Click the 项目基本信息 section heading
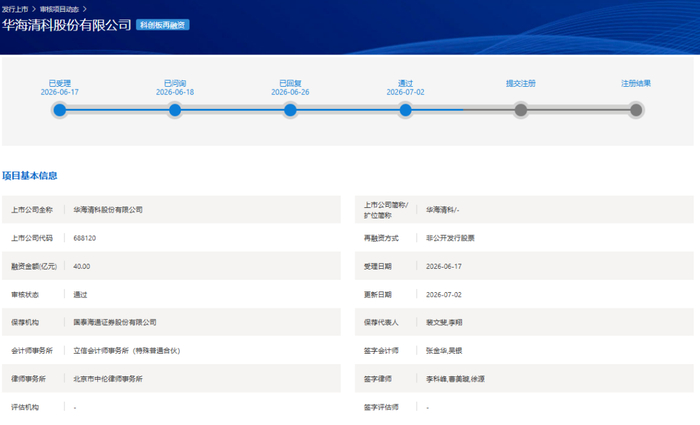The width and height of the screenshot is (700, 425). tap(30, 175)
